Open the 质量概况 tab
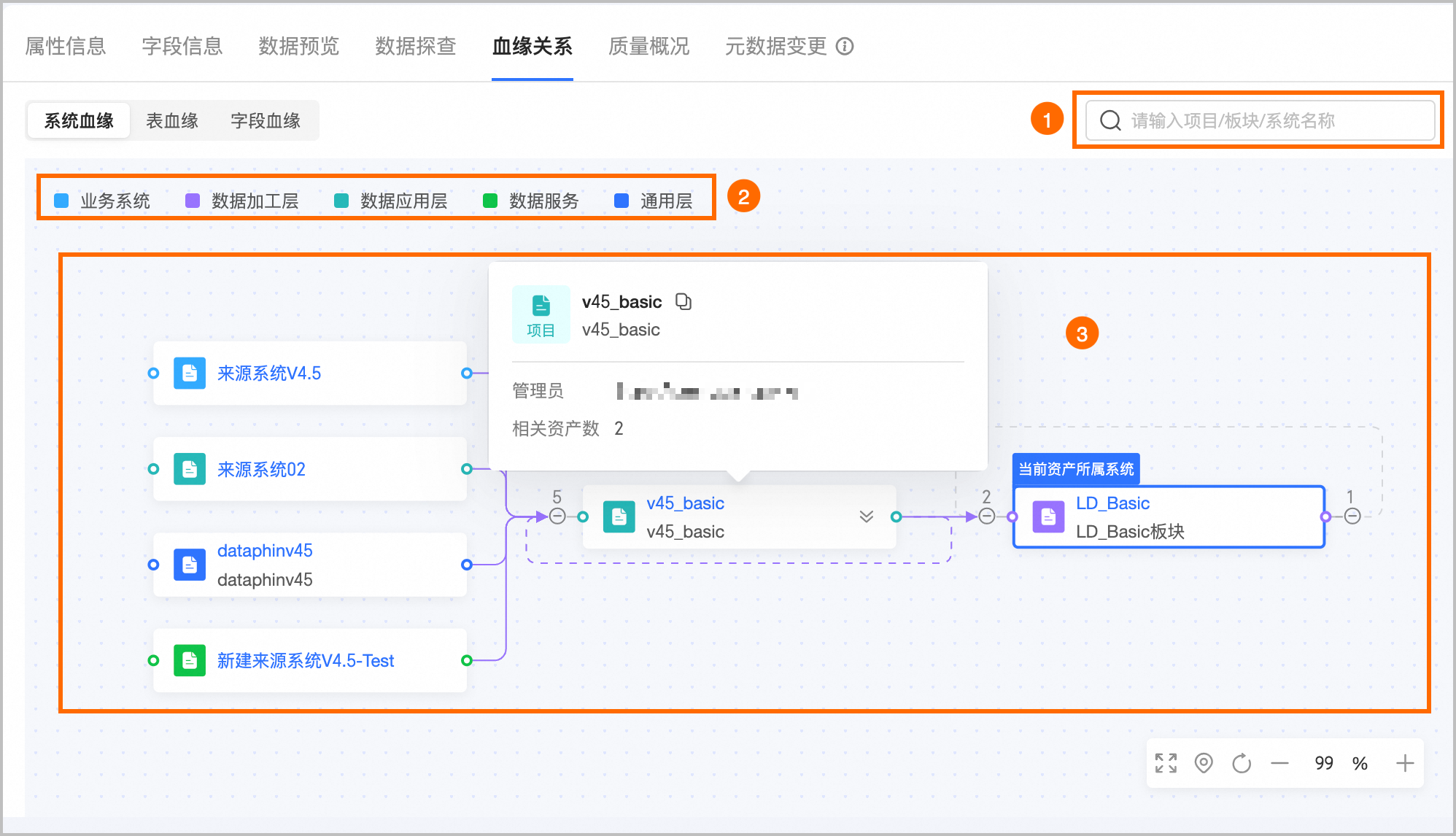Viewport: 1456px width, 836px height. pyautogui.click(x=648, y=47)
